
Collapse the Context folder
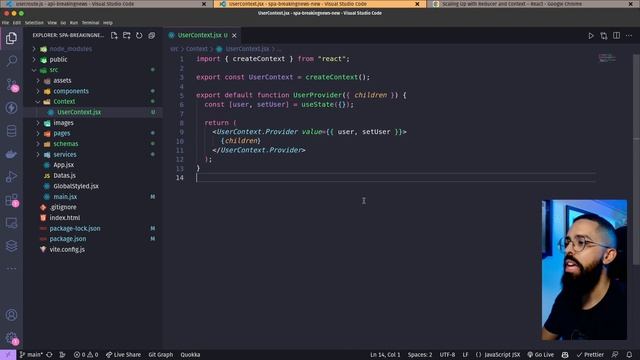point(38,102)
